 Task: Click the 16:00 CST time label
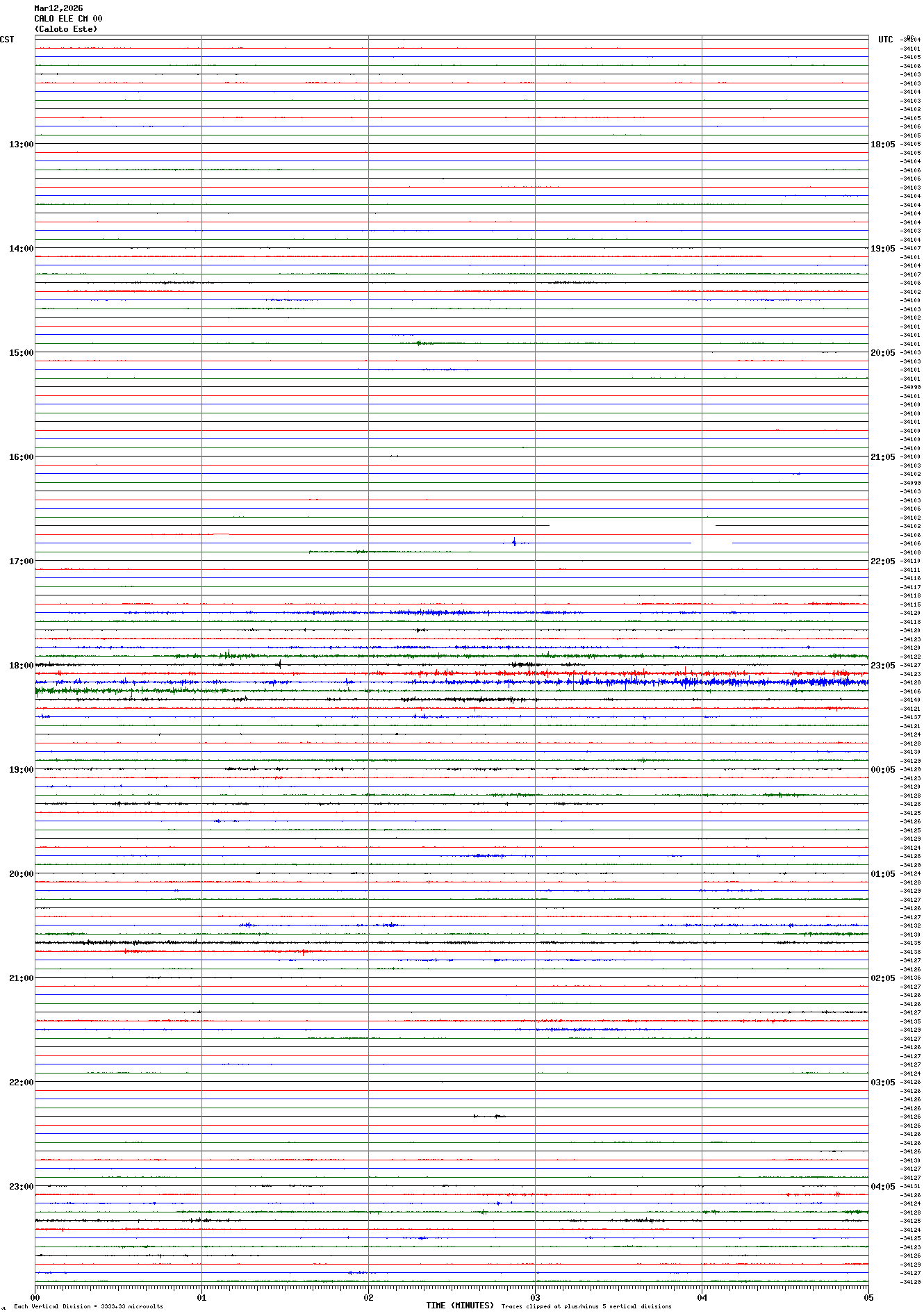coord(21,457)
